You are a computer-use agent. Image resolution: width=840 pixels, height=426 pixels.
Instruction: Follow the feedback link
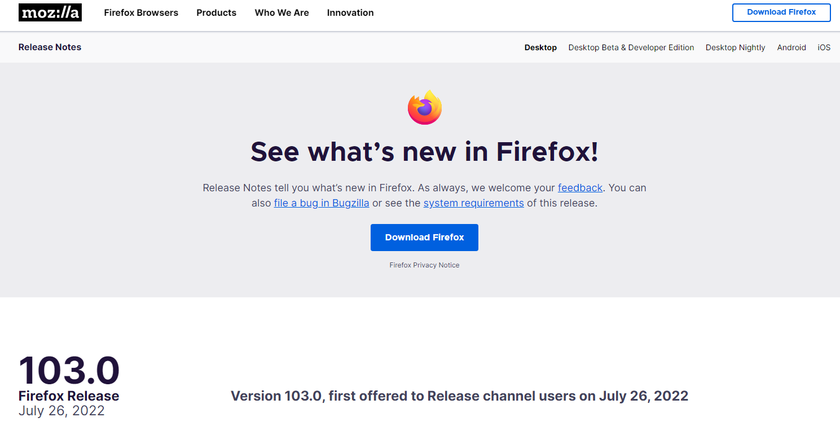(580, 187)
